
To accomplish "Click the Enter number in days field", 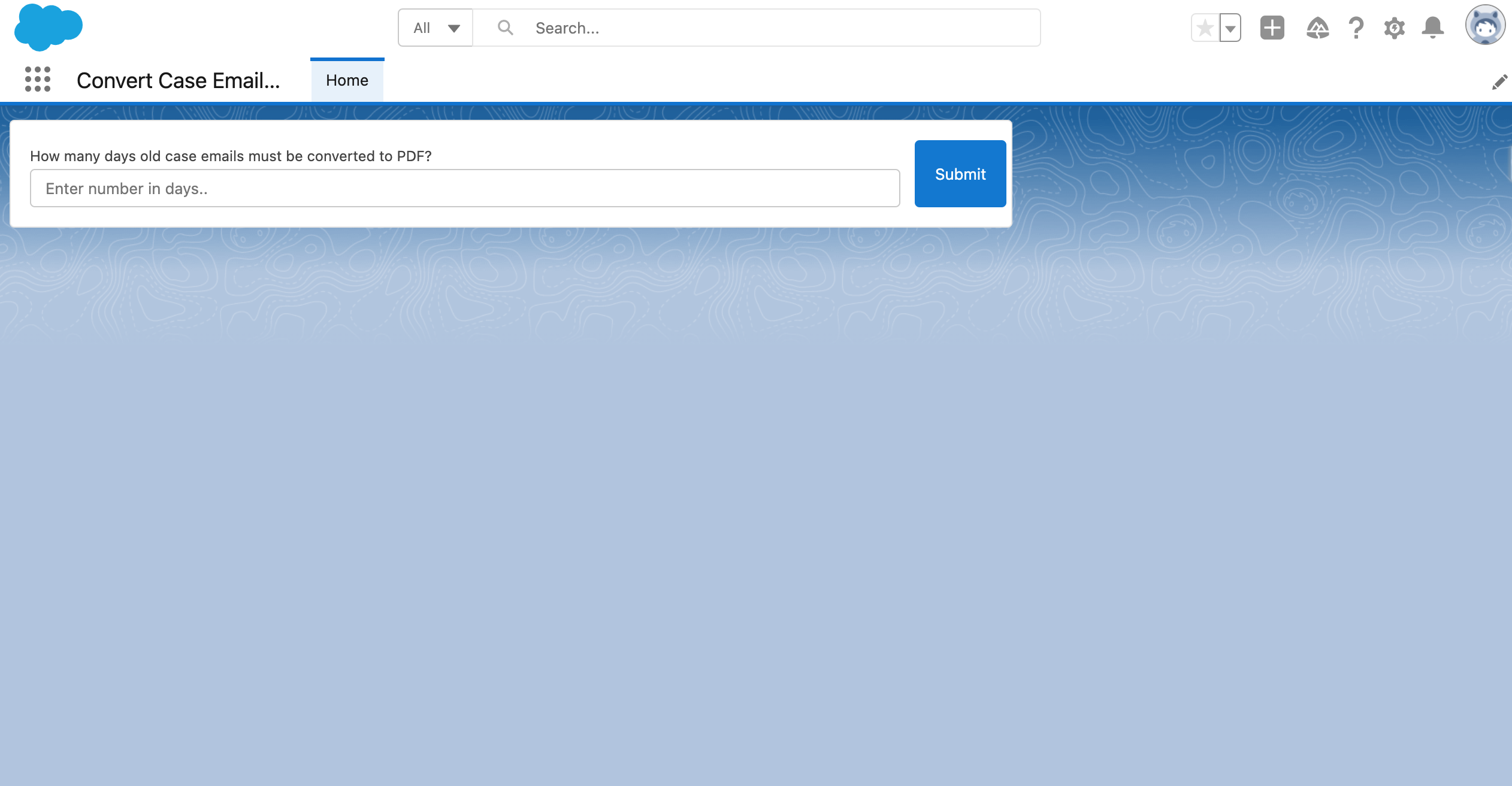I will [465, 189].
